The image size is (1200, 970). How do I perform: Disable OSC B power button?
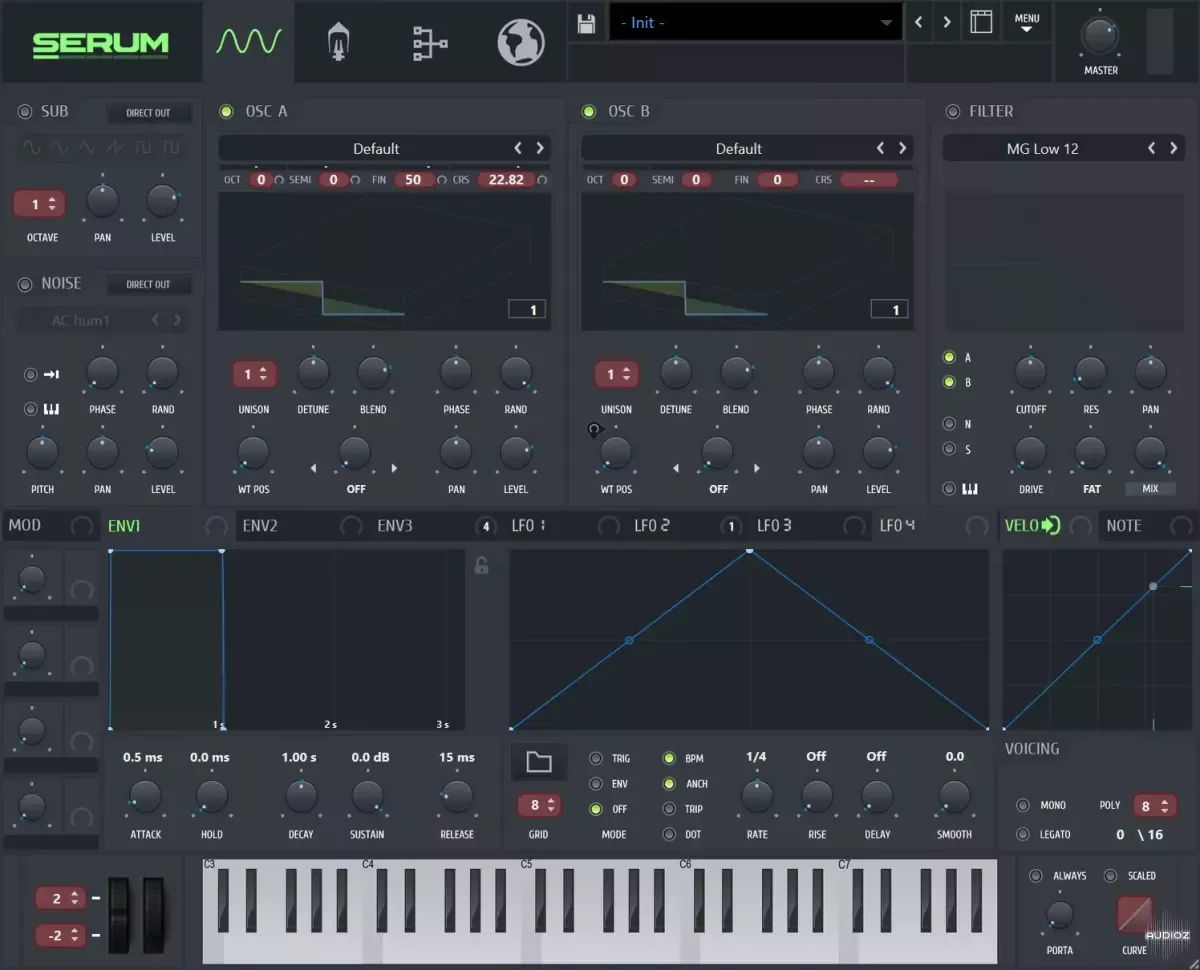click(589, 112)
